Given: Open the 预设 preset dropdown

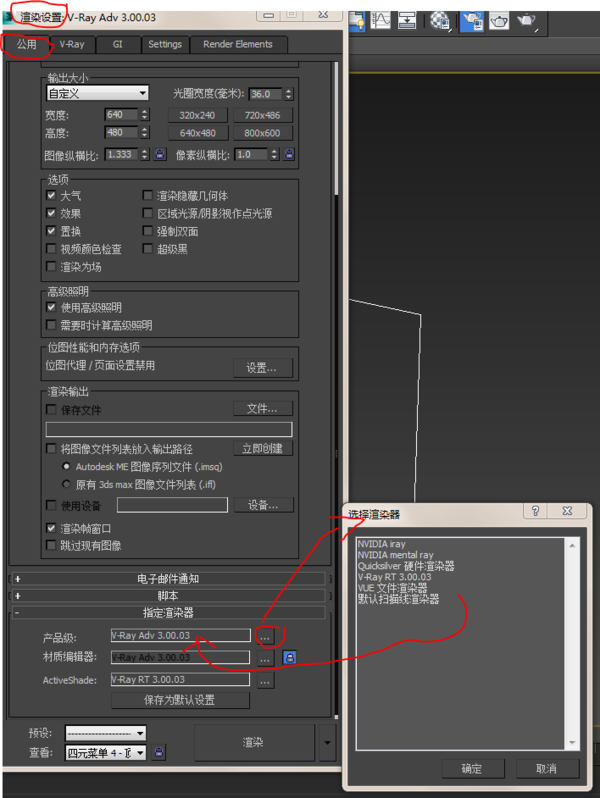Looking at the screenshot, I should (105, 733).
